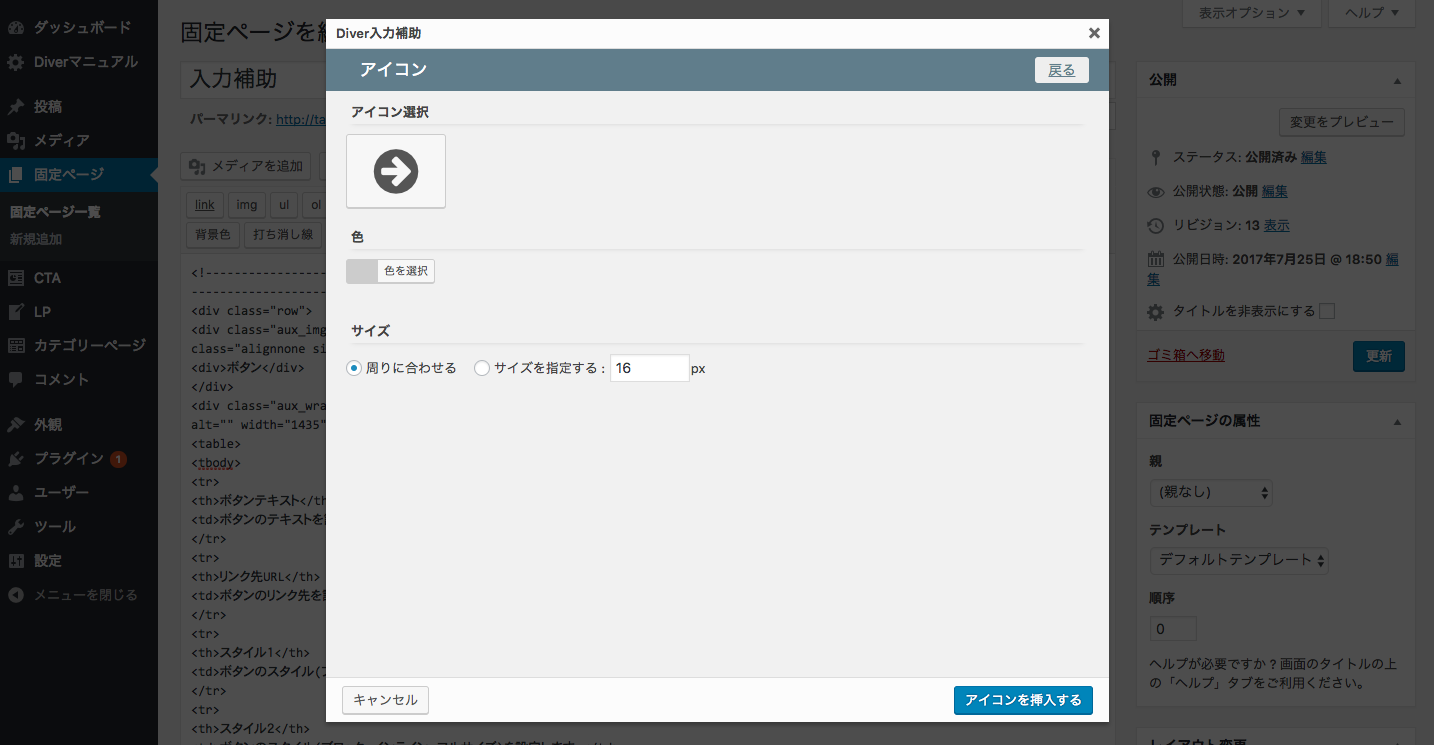Select the fit-to-surroundings size radio button
The image size is (1434, 745).
354,368
